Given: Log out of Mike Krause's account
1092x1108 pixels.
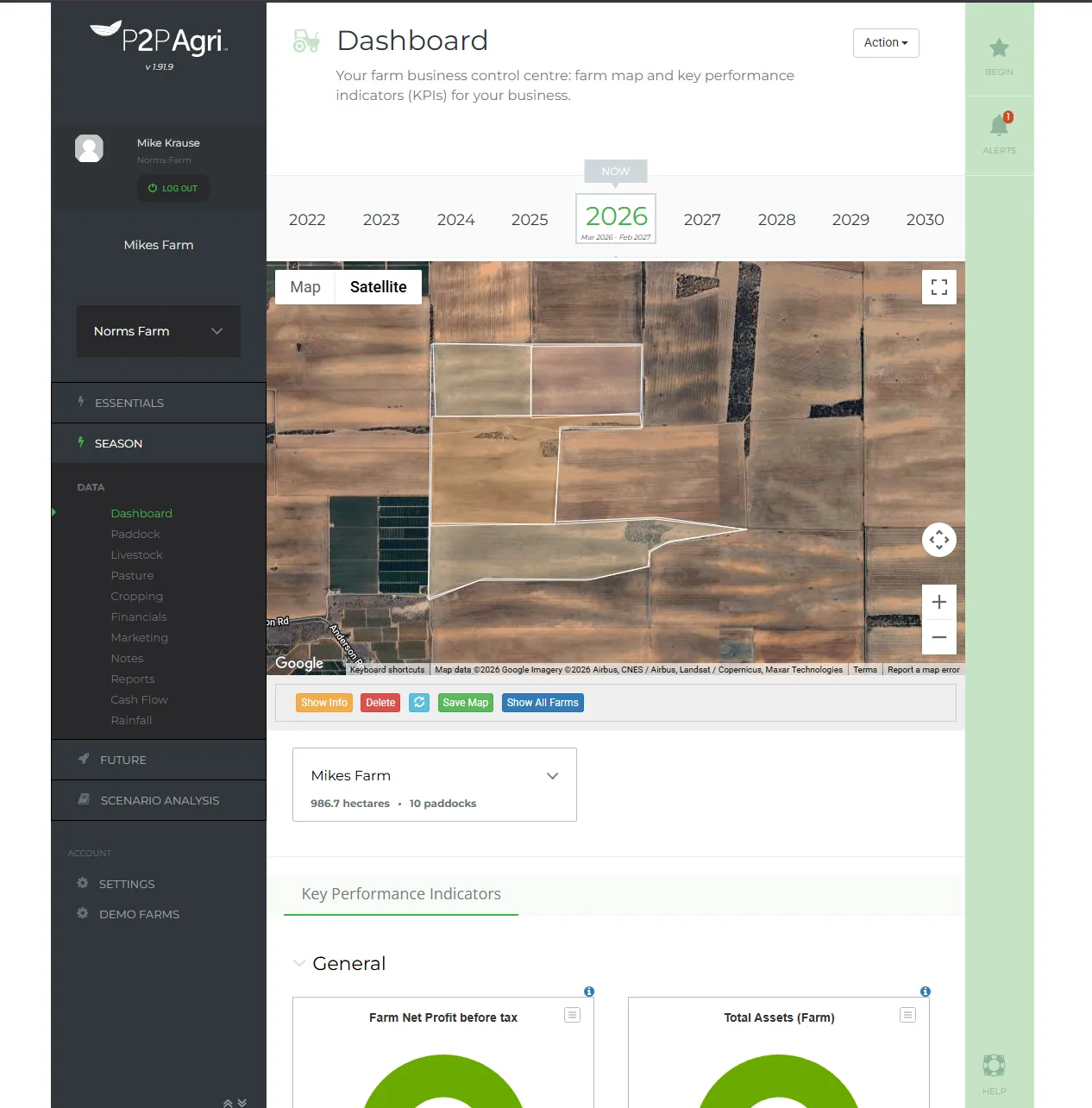Looking at the screenshot, I should coord(173,188).
